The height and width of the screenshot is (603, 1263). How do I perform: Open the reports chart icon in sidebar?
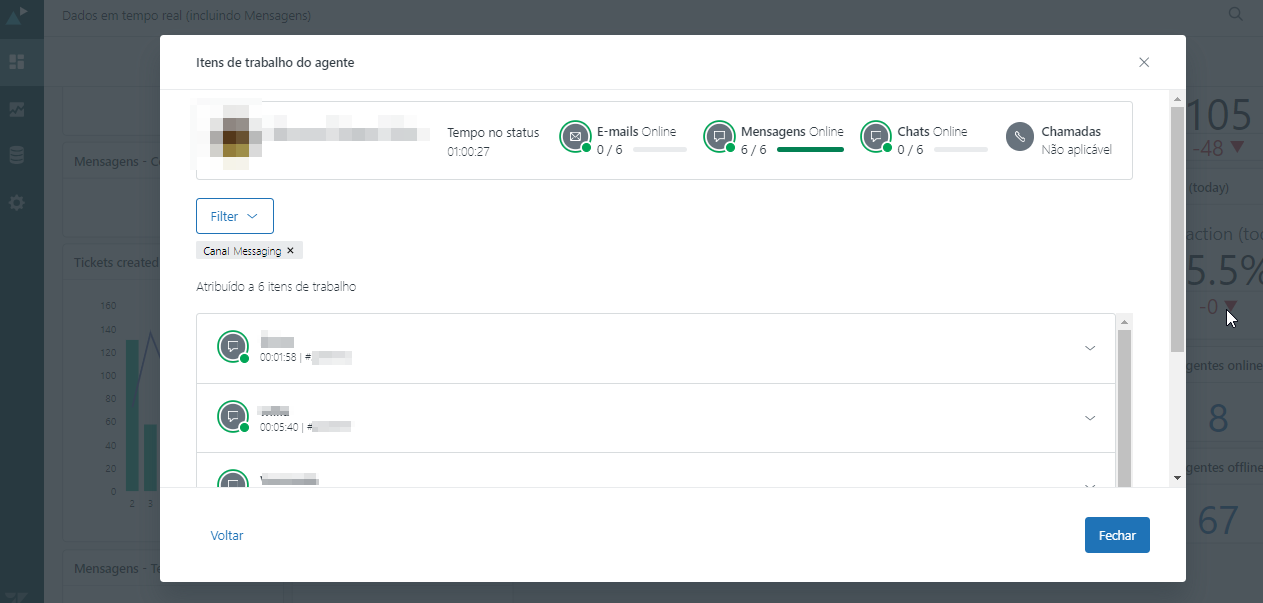point(17,109)
